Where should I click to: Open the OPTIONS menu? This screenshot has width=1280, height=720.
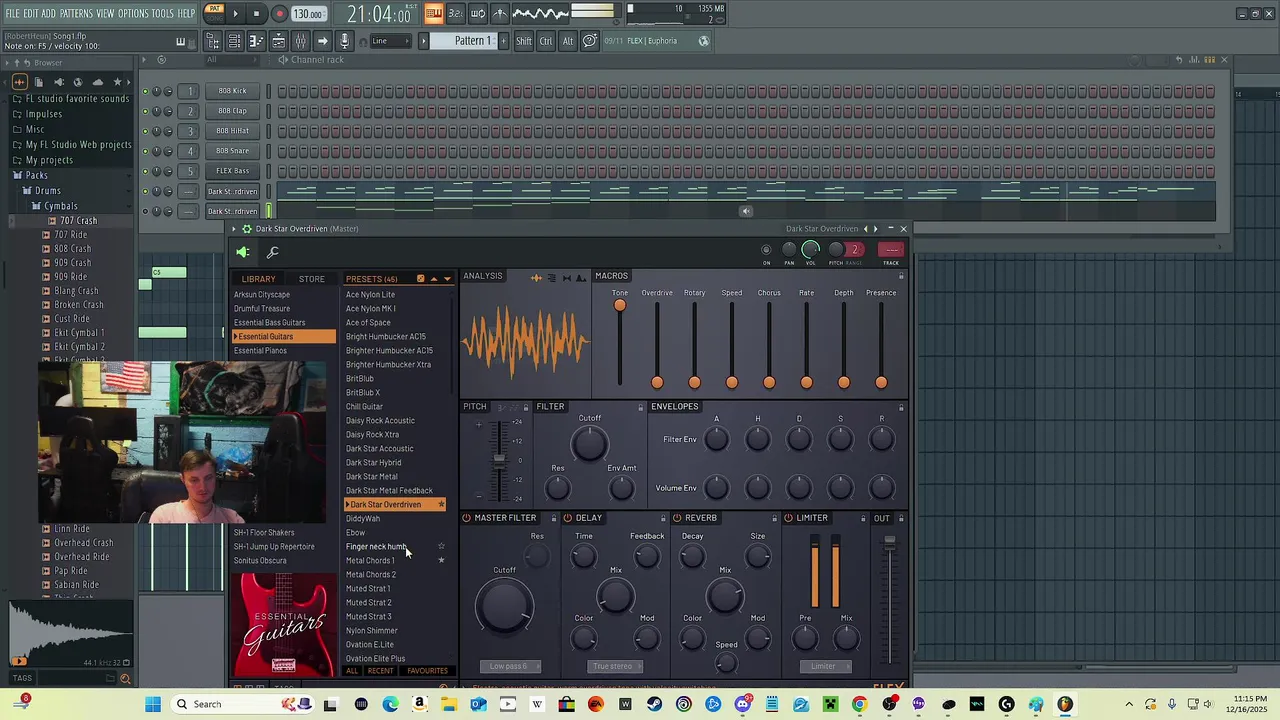point(133,13)
